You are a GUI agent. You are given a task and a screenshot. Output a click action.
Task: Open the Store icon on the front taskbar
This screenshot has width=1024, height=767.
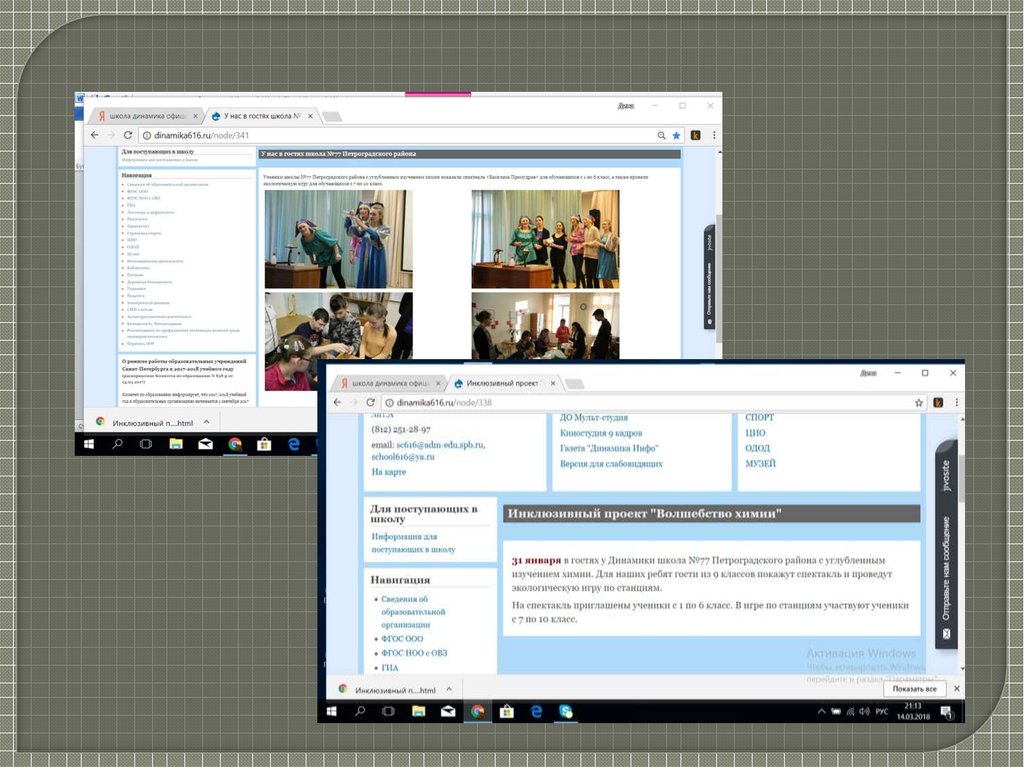click(x=507, y=711)
